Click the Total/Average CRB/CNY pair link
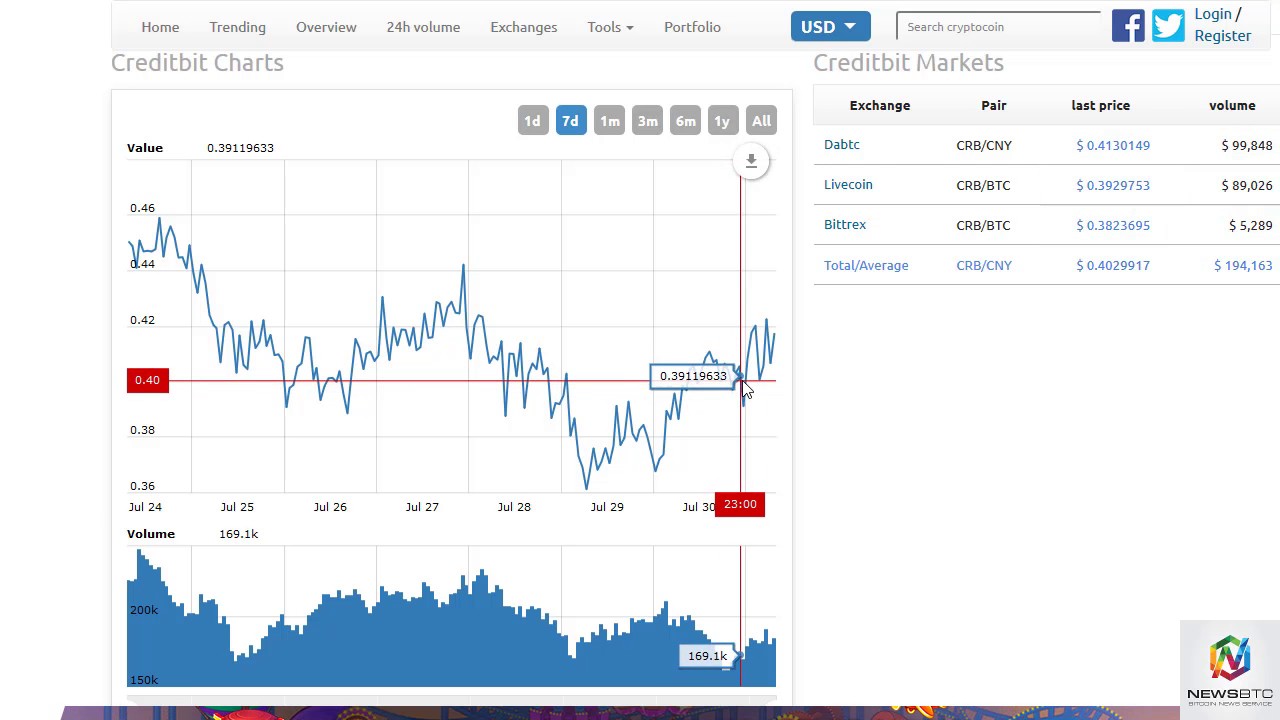Image resolution: width=1280 pixels, height=720 pixels. (x=984, y=265)
